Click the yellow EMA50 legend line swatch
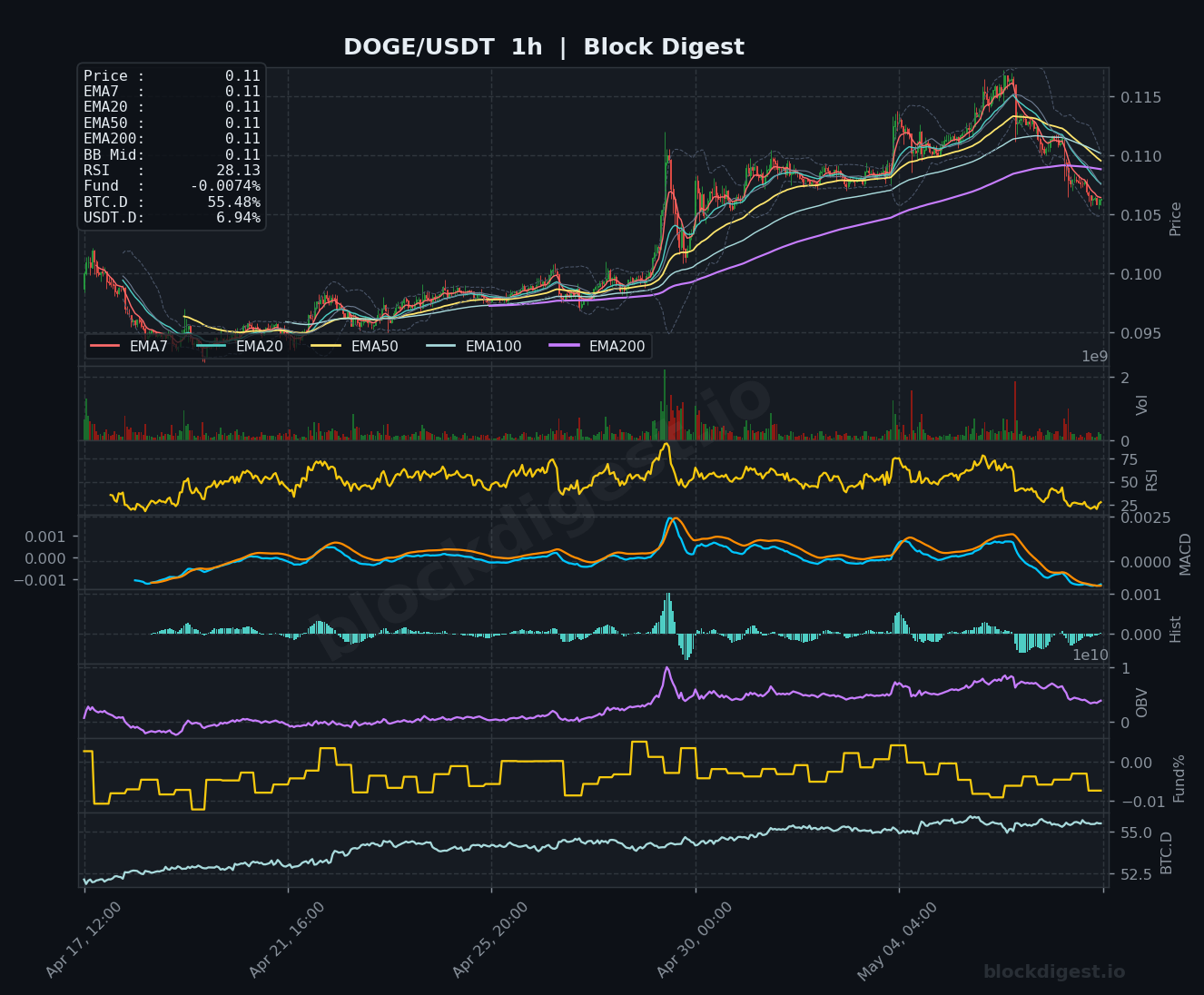Screen dimensions: 1204x995 click(x=326, y=346)
